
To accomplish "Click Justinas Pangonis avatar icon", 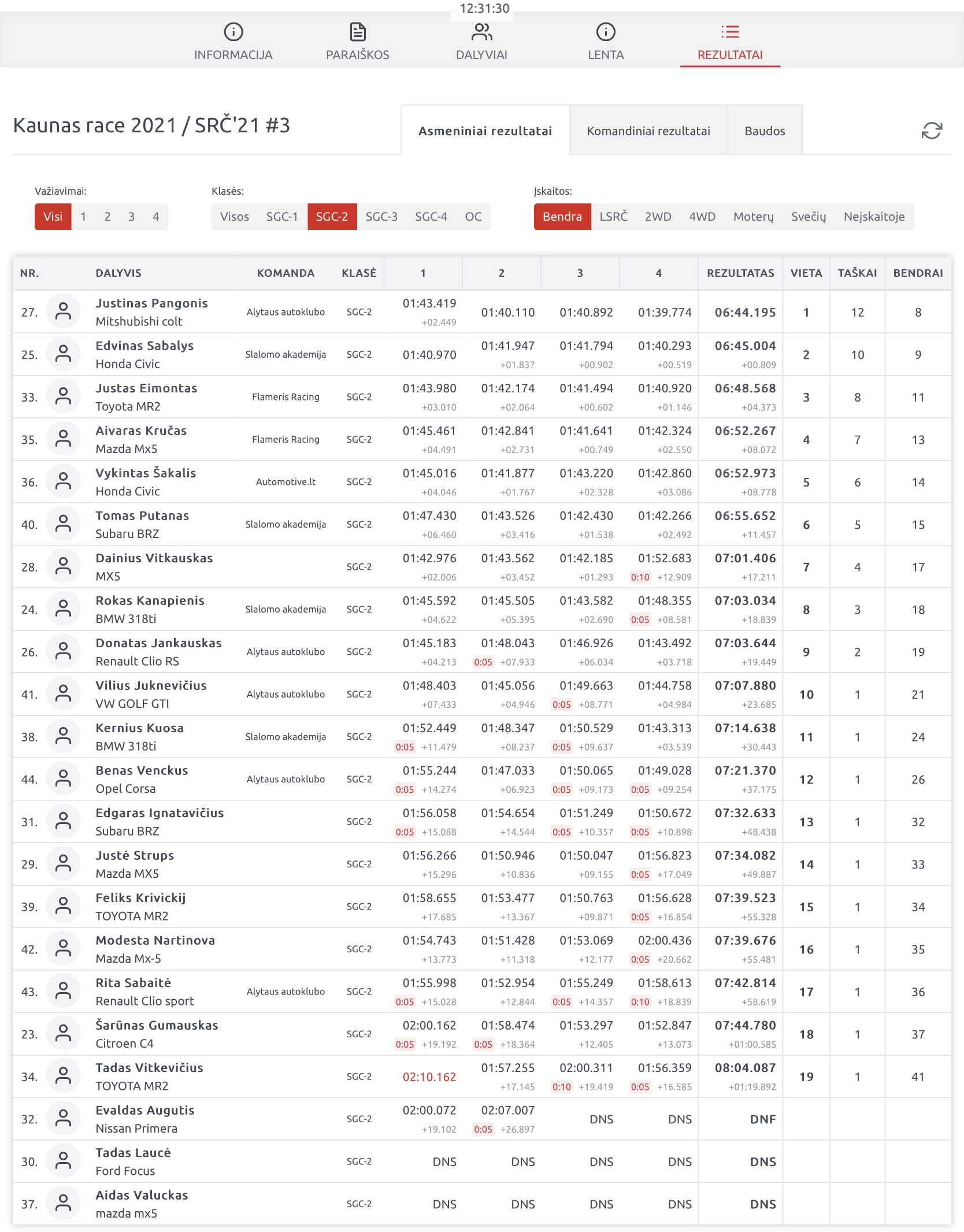I will coord(63,311).
